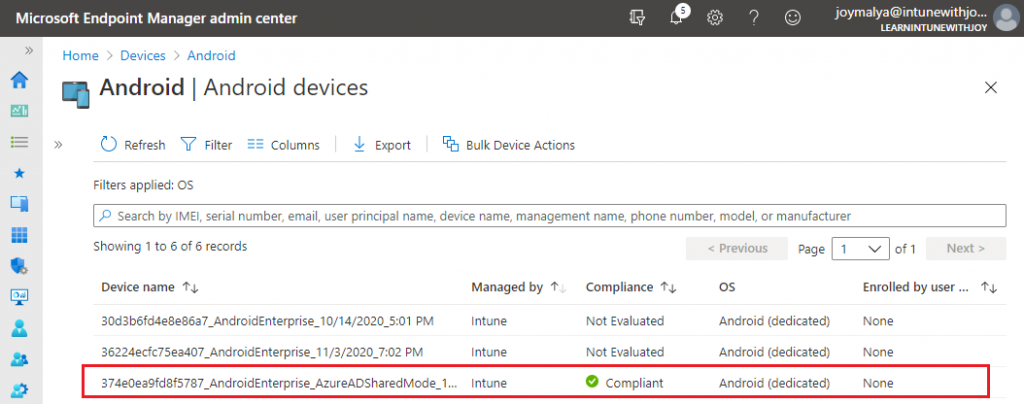
Task: Open Endpoint security shield icon
Action: click(x=20, y=266)
